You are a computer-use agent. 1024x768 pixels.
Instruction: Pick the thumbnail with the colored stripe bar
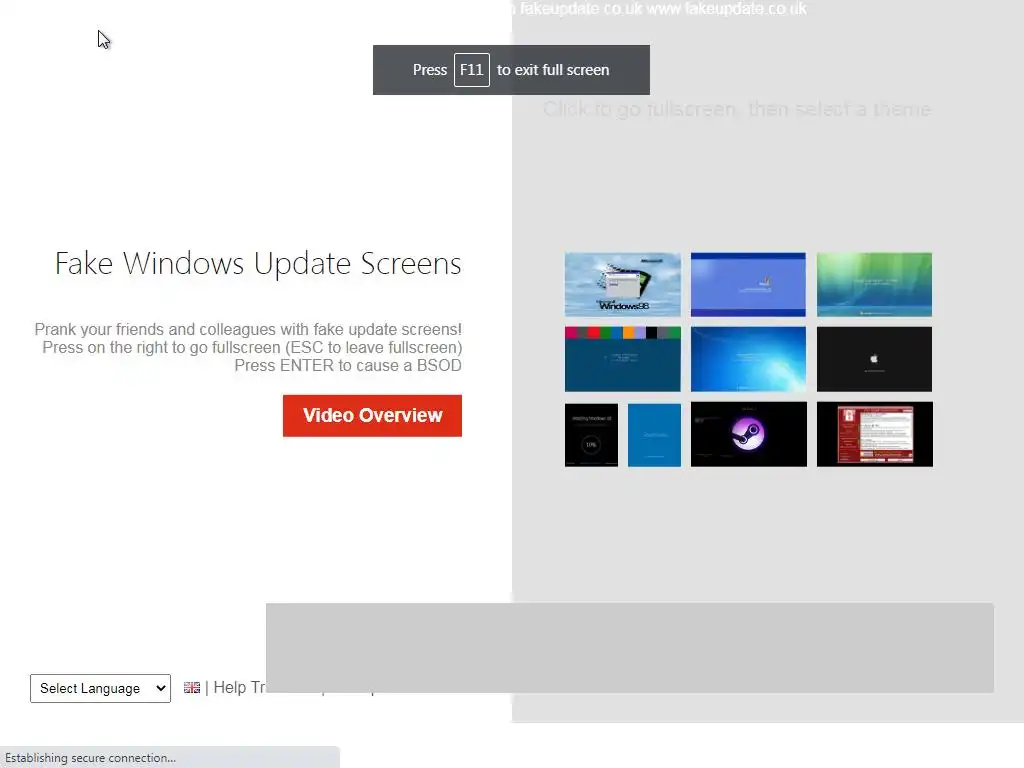click(x=622, y=359)
